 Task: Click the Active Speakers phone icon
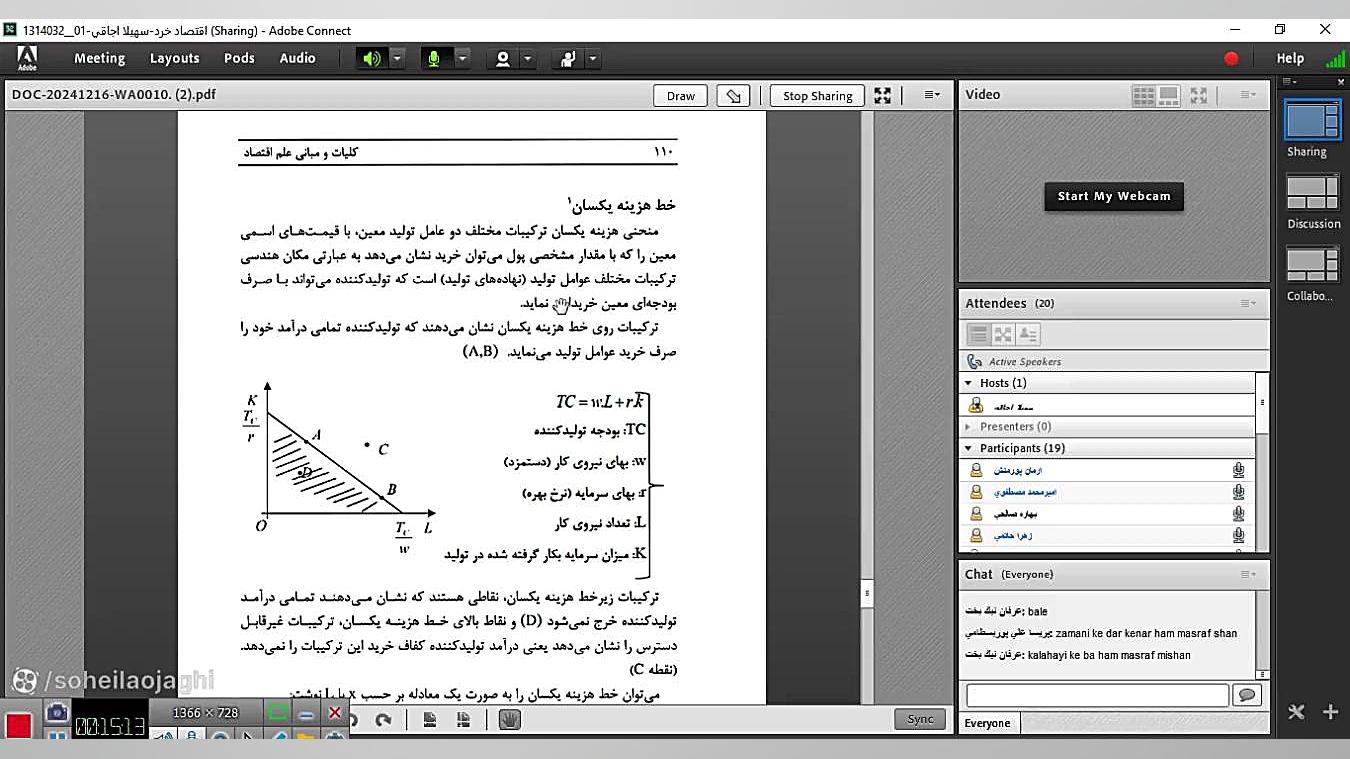pos(975,361)
